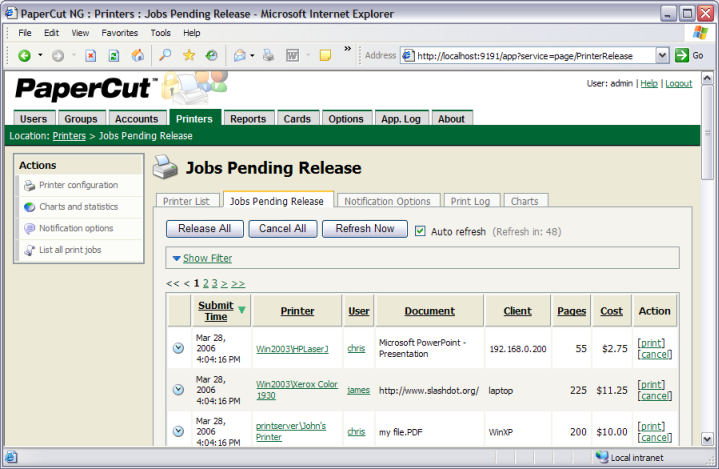Click the Charts and statistics pie icon
The image size is (719, 469).
click(29, 207)
